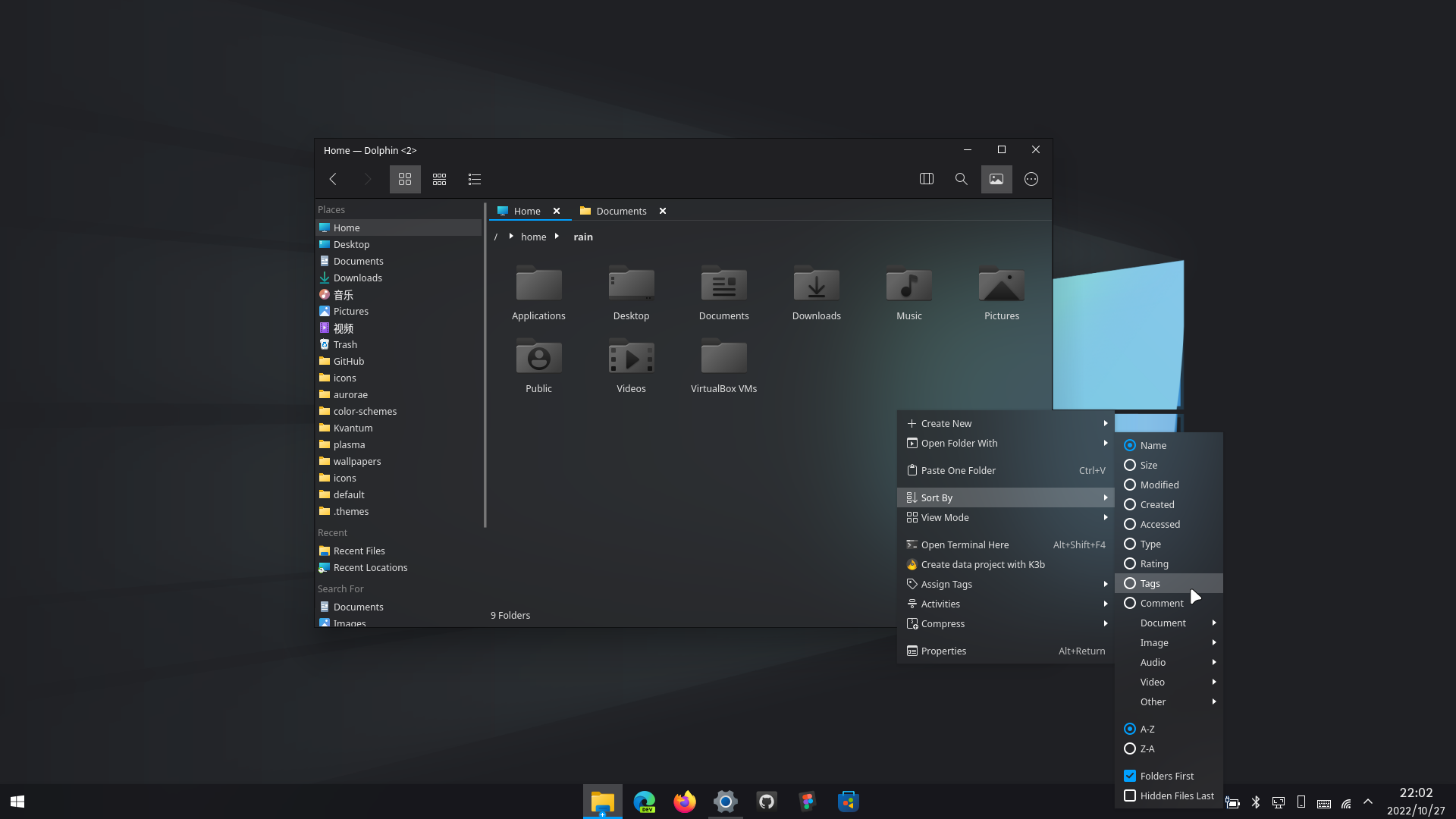This screenshot has width=1456, height=819.
Task: Open the Videos folder
Action: coord(631,366)
